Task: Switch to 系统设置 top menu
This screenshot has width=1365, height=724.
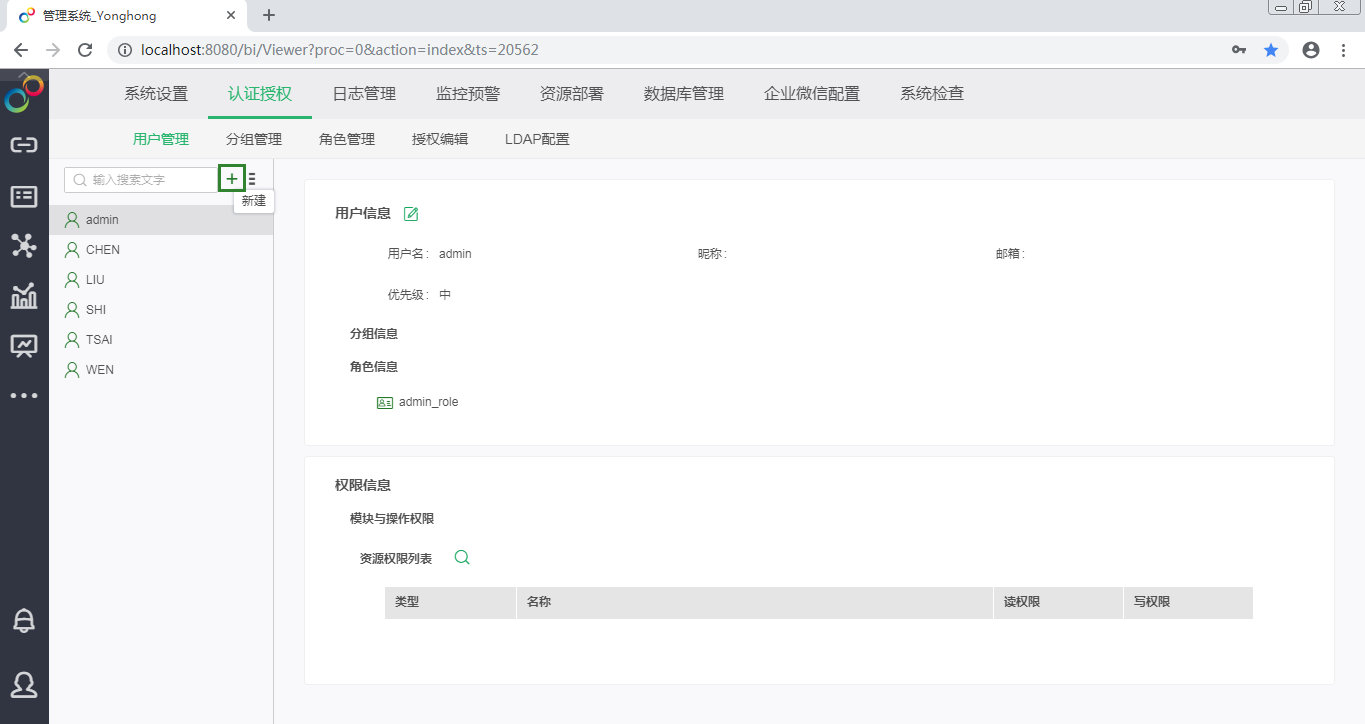Action: (x=156, y=94)
